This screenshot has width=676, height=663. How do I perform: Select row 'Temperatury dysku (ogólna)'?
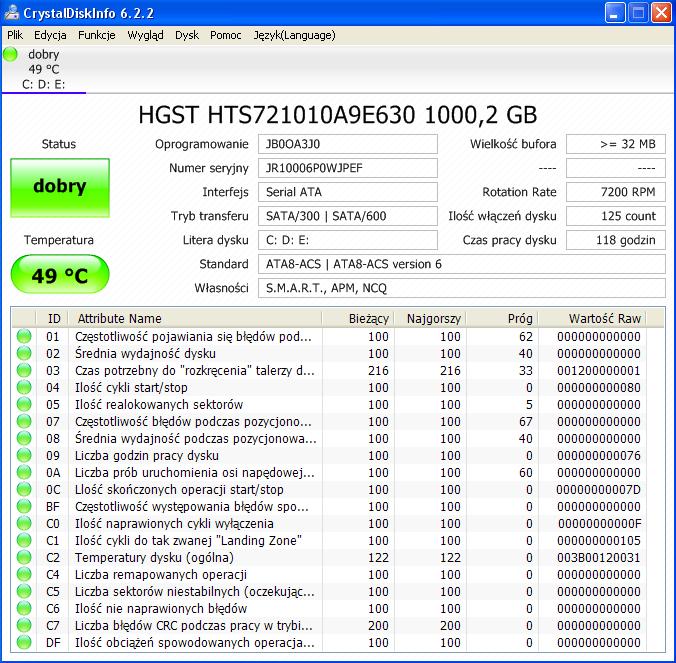pos(329,557)
